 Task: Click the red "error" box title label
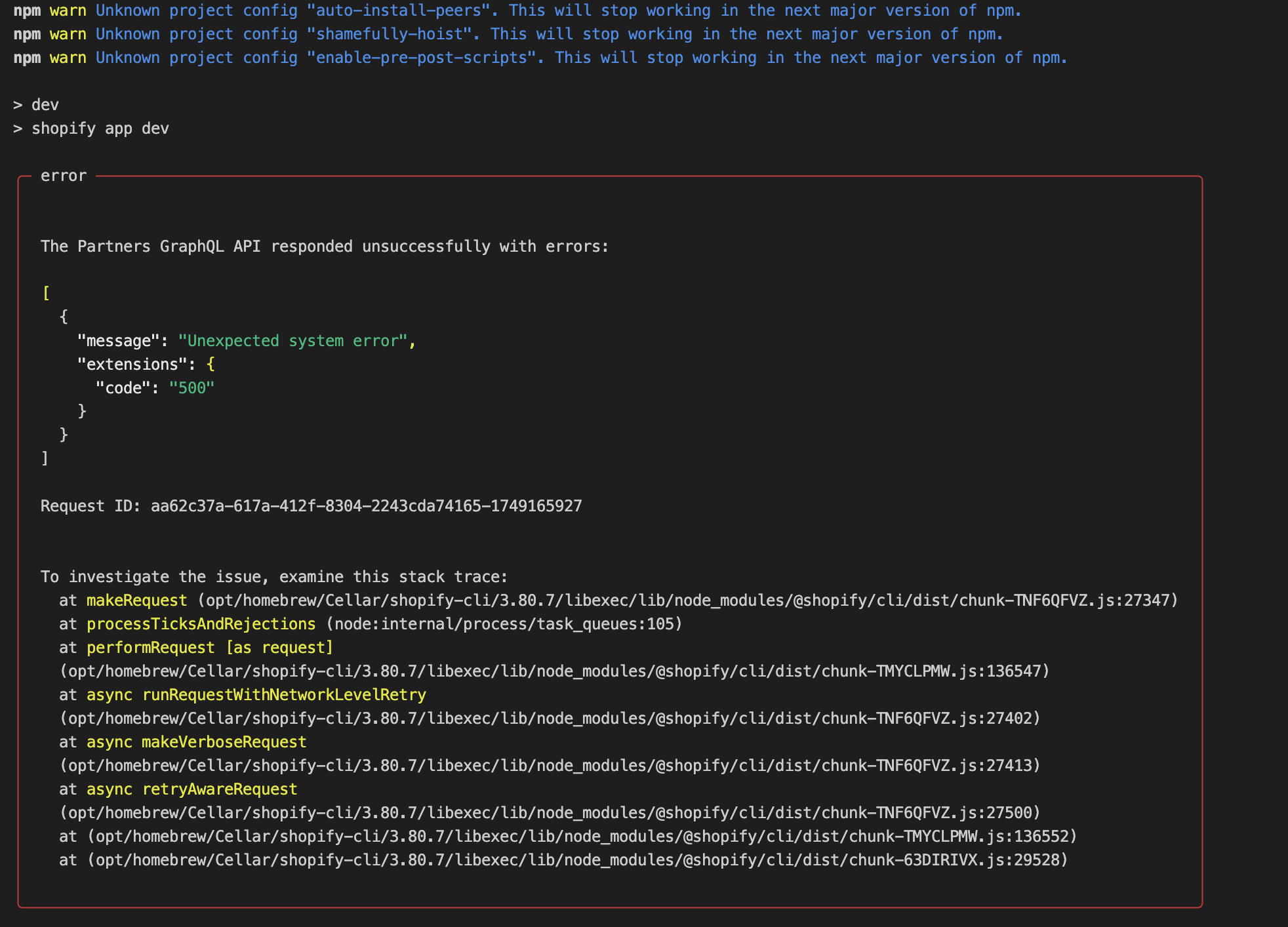click(63, 176)
